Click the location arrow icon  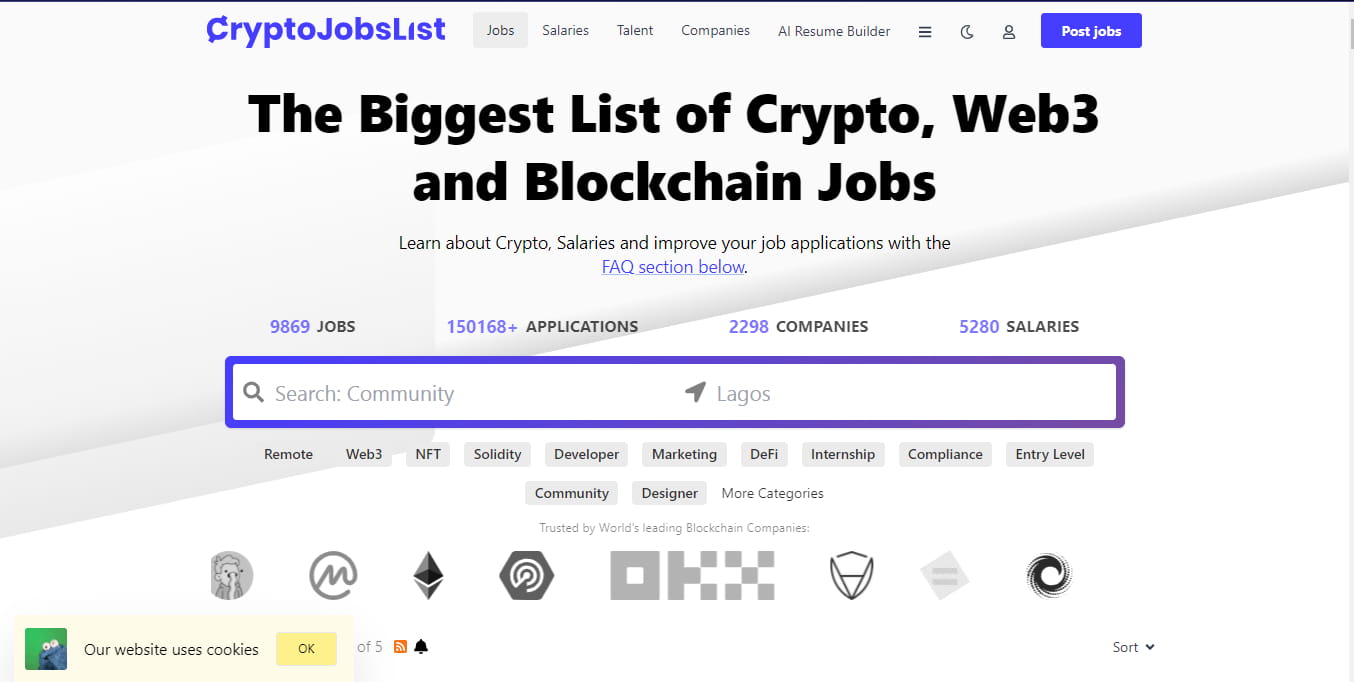click(695, 392)
